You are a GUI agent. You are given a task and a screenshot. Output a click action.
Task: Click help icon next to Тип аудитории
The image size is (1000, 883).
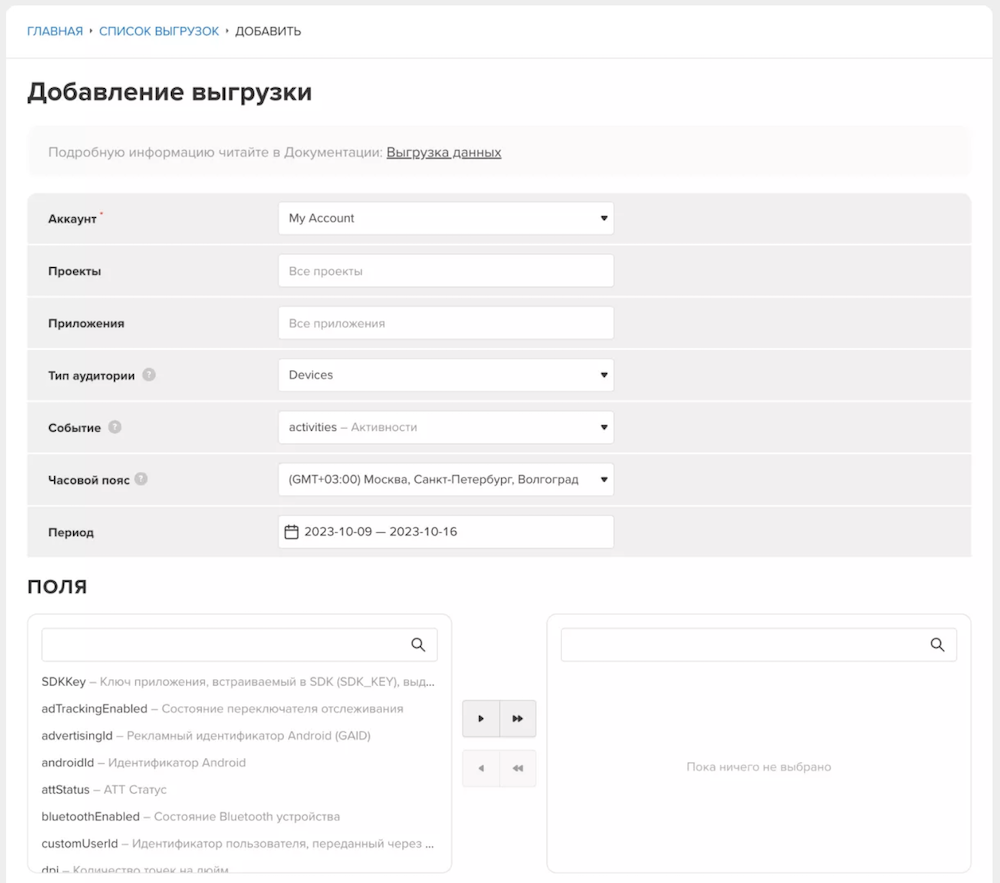pyautogui.click(x=149, y=375)
